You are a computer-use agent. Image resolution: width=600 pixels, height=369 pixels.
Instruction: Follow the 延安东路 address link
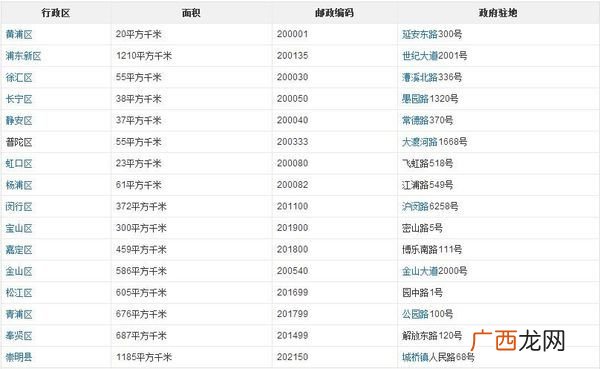[x=420, y=34]
